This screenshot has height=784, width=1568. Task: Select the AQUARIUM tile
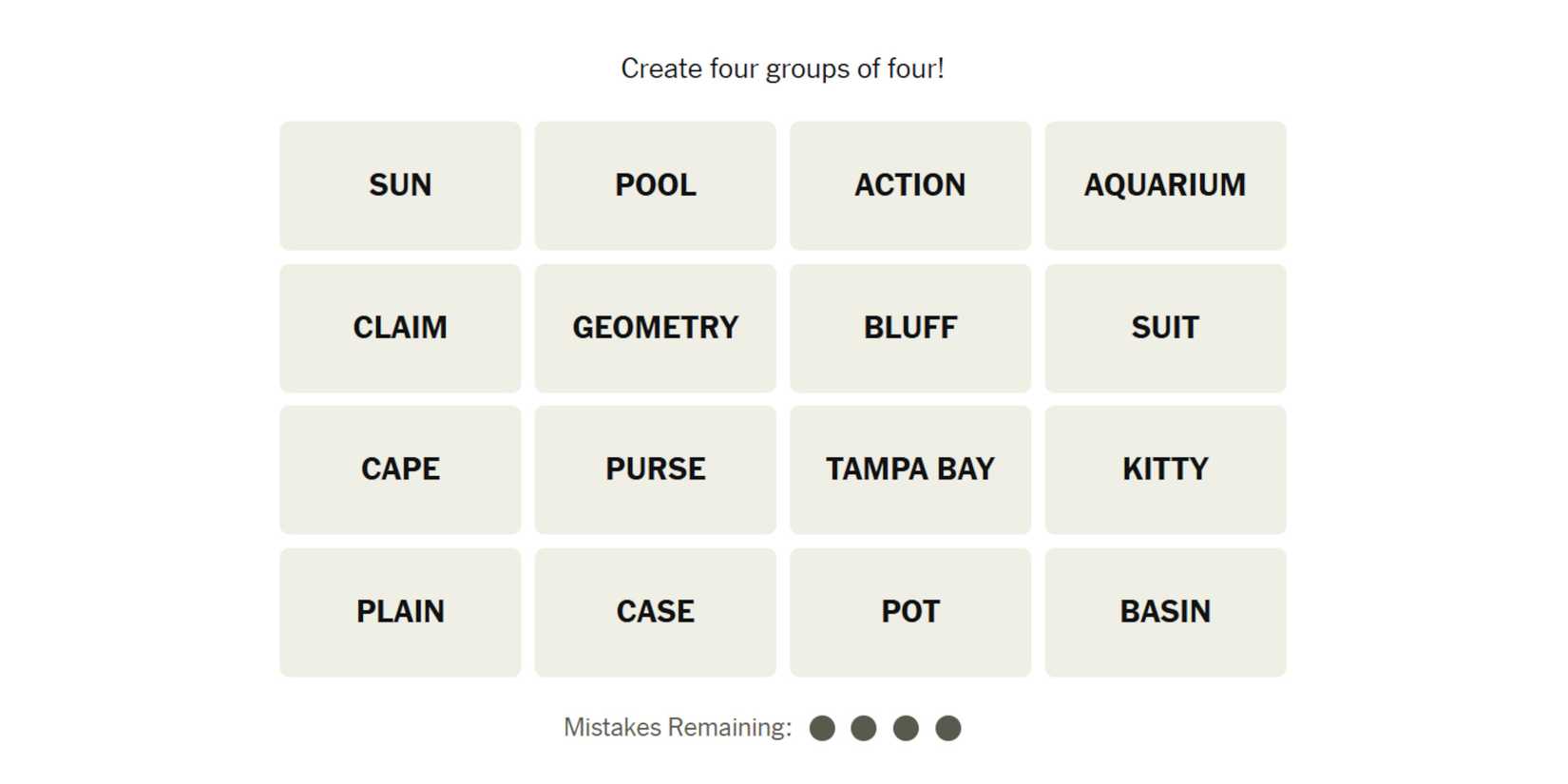pyautogui.click(x=1165, y=185)
